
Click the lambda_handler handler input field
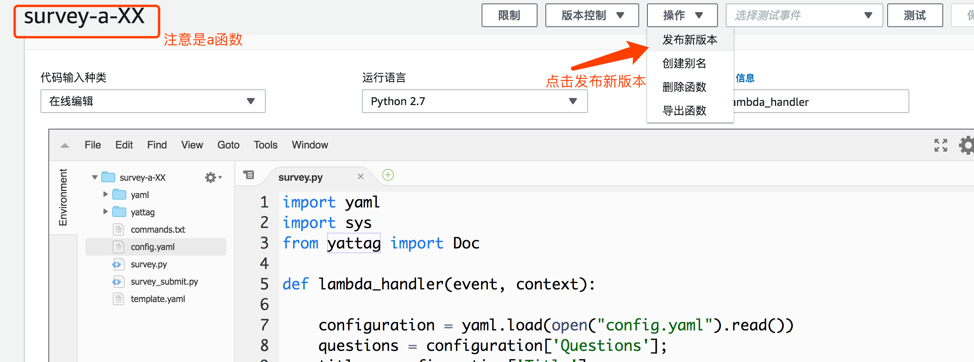[x=821, y=101]
